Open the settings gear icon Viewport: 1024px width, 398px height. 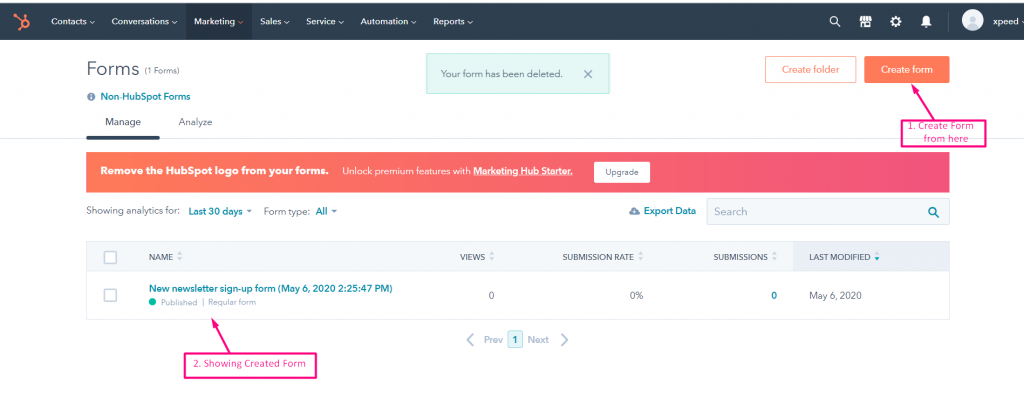(x=896, y=22)
